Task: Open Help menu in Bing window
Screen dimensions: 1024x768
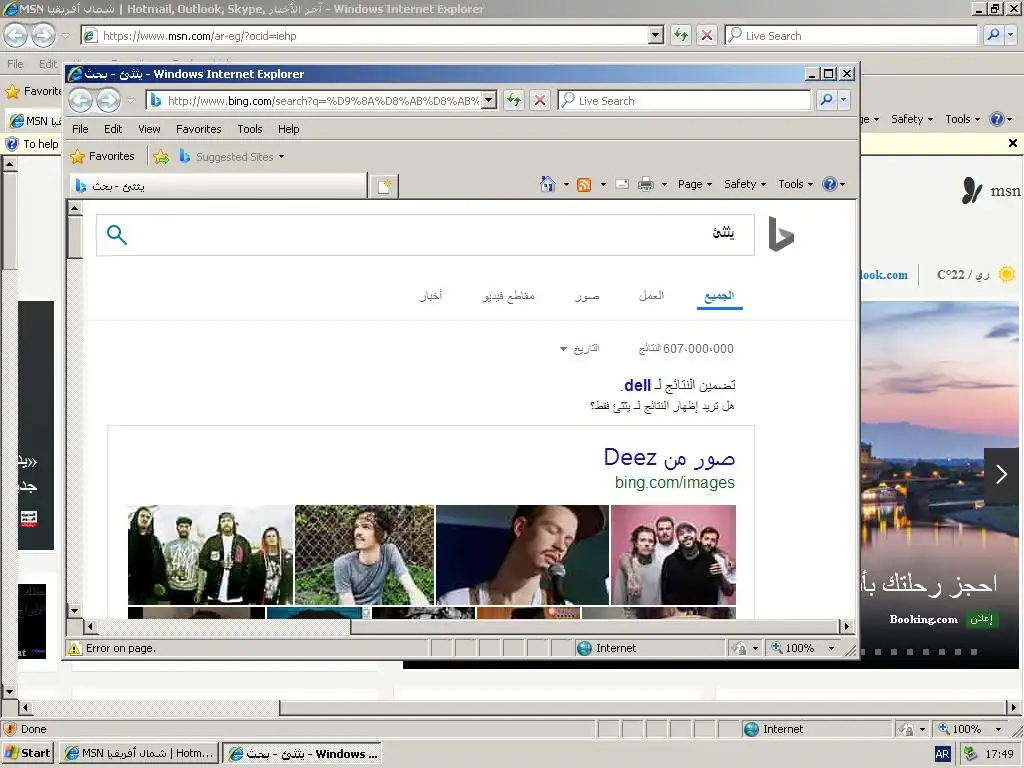Action: pos(288,129)
